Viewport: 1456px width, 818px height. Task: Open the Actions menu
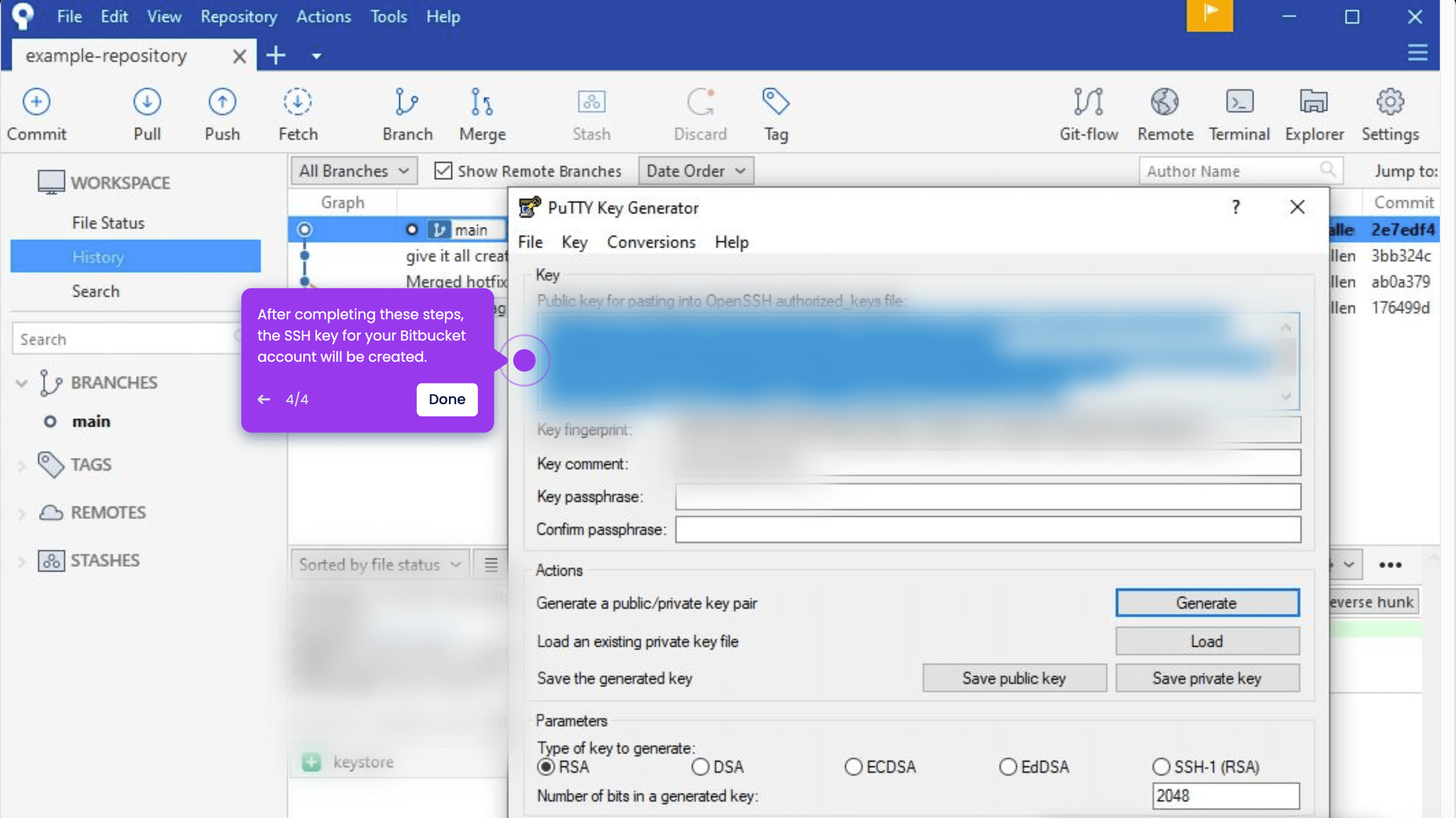click(324, 16)
